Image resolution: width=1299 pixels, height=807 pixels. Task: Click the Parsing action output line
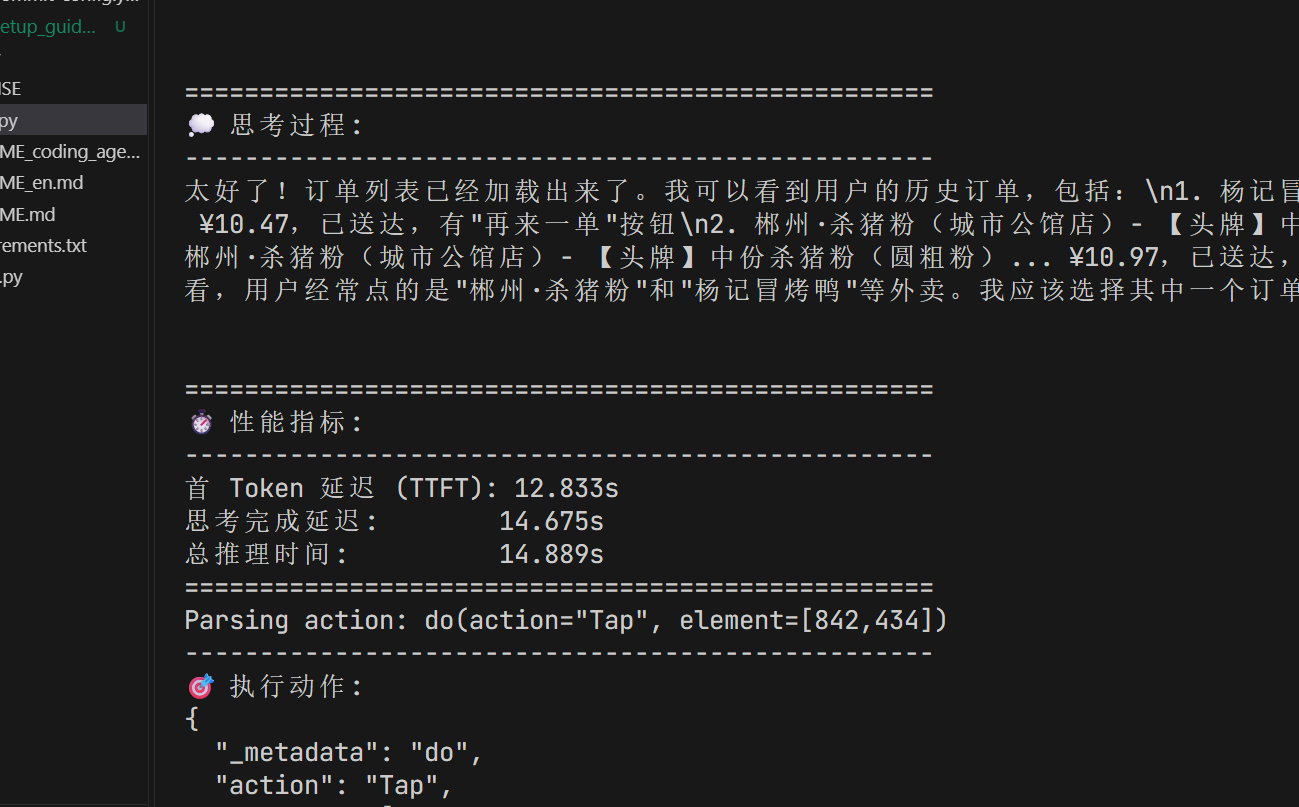point(565,620)
